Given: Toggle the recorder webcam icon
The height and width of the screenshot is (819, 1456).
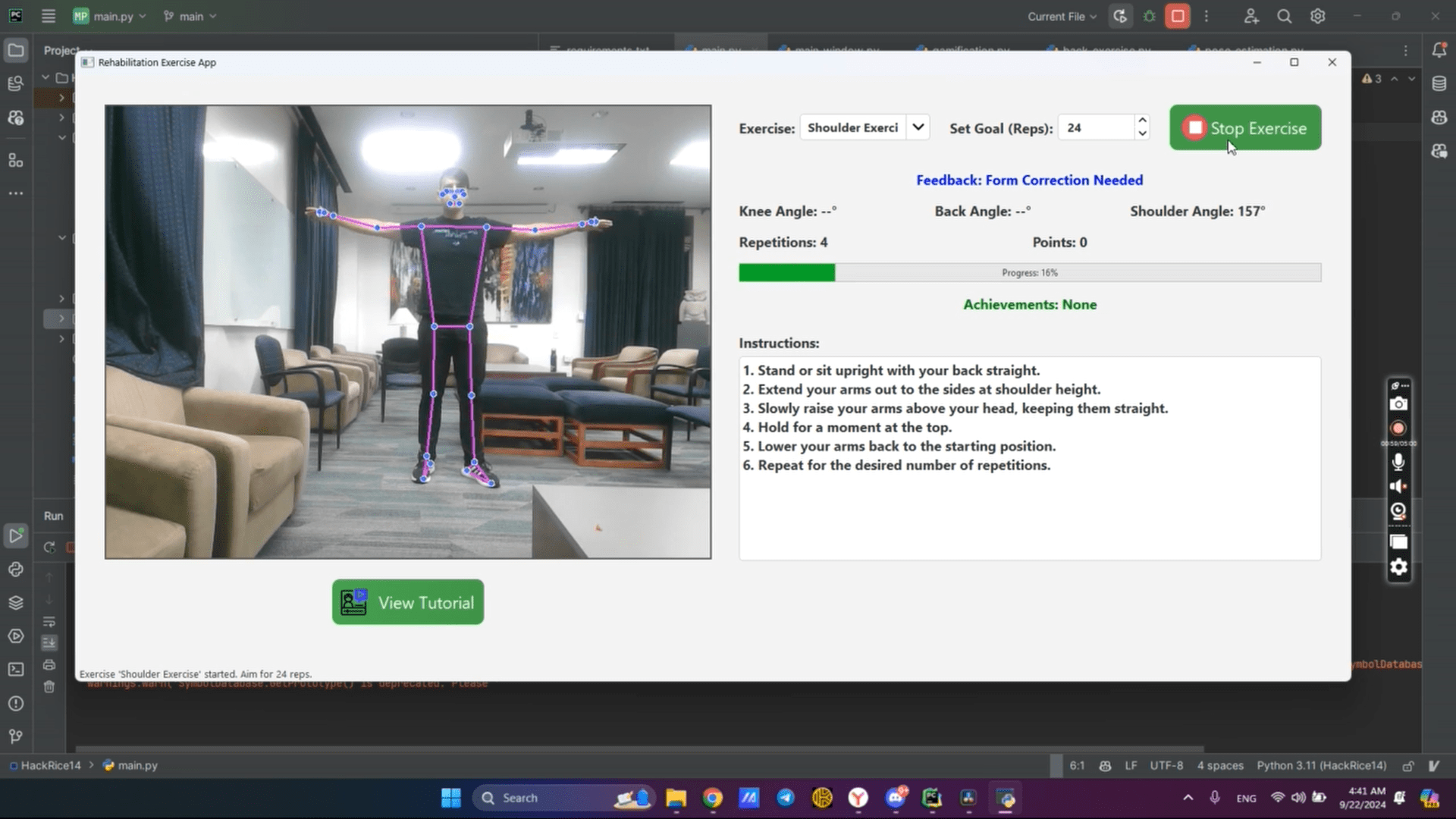Looking at the screenshot, I should [x=1398, y=511].
